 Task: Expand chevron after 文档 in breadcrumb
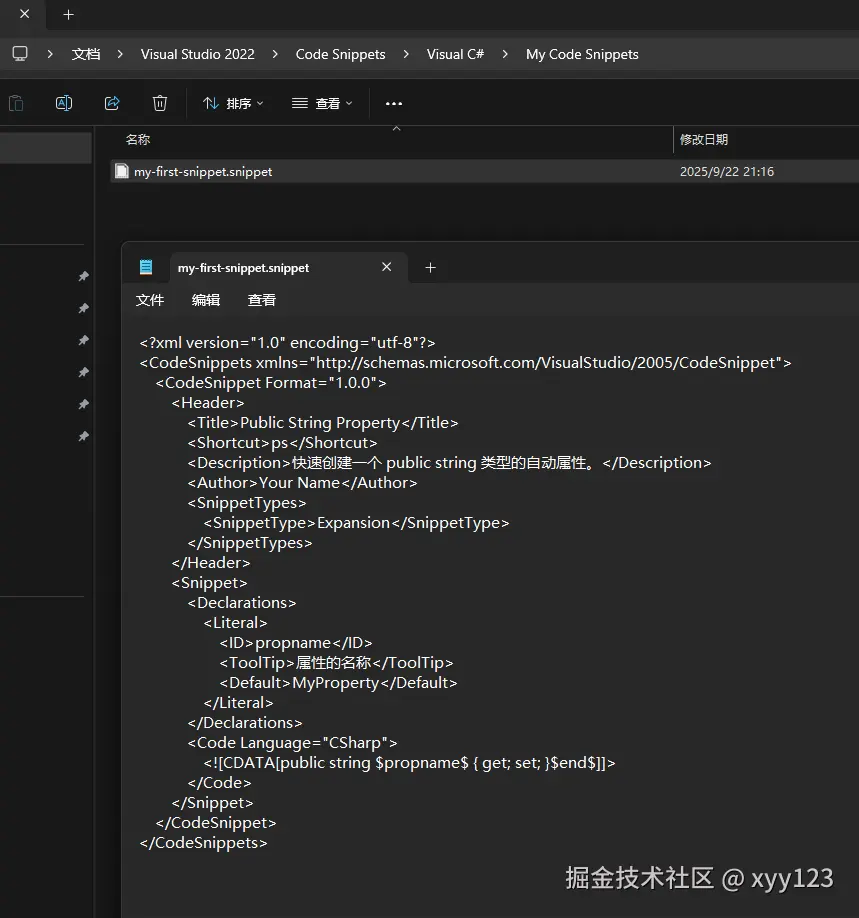[x=120, y=54]
